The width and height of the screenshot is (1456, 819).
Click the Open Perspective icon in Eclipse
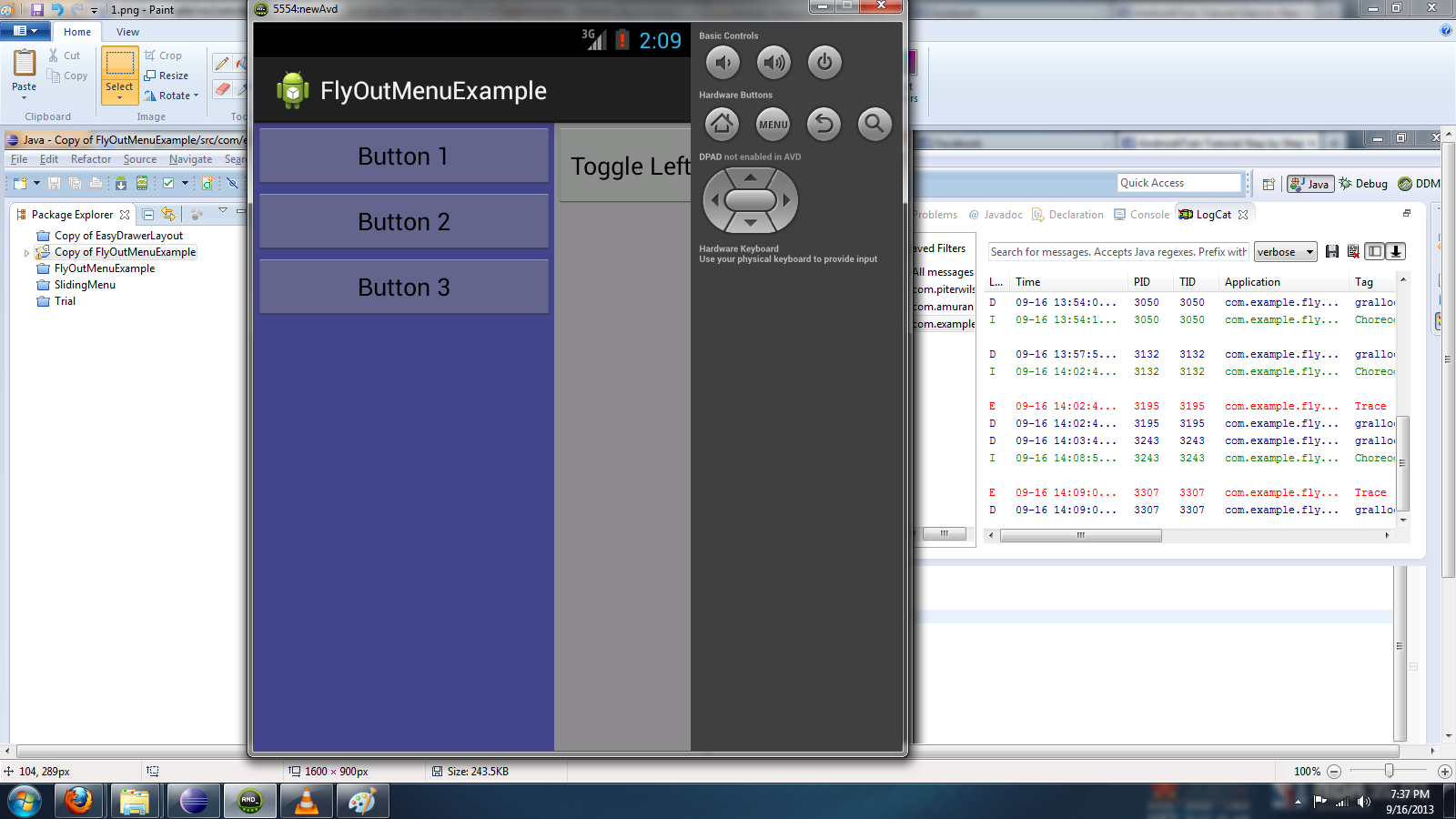tap(1269, 184)
